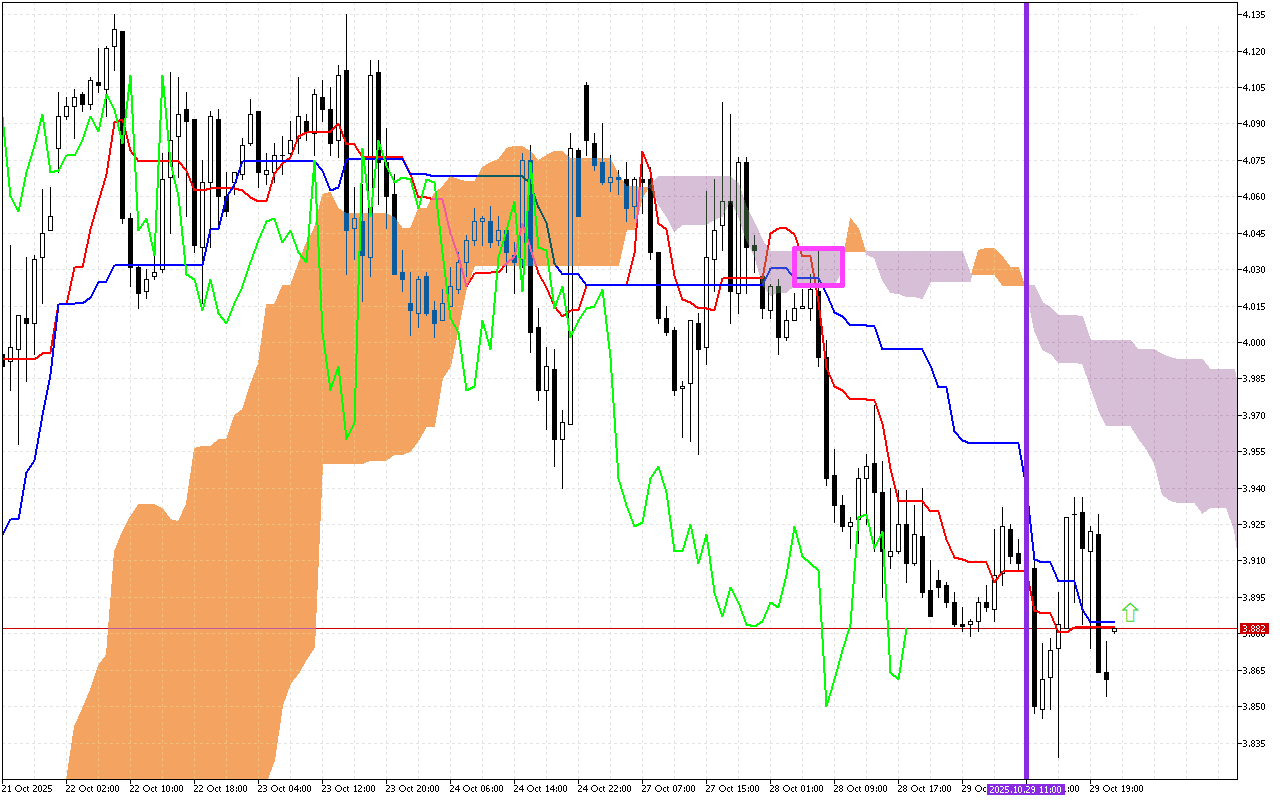Click the 3.835 price axis label

[x=1254, y=743]
